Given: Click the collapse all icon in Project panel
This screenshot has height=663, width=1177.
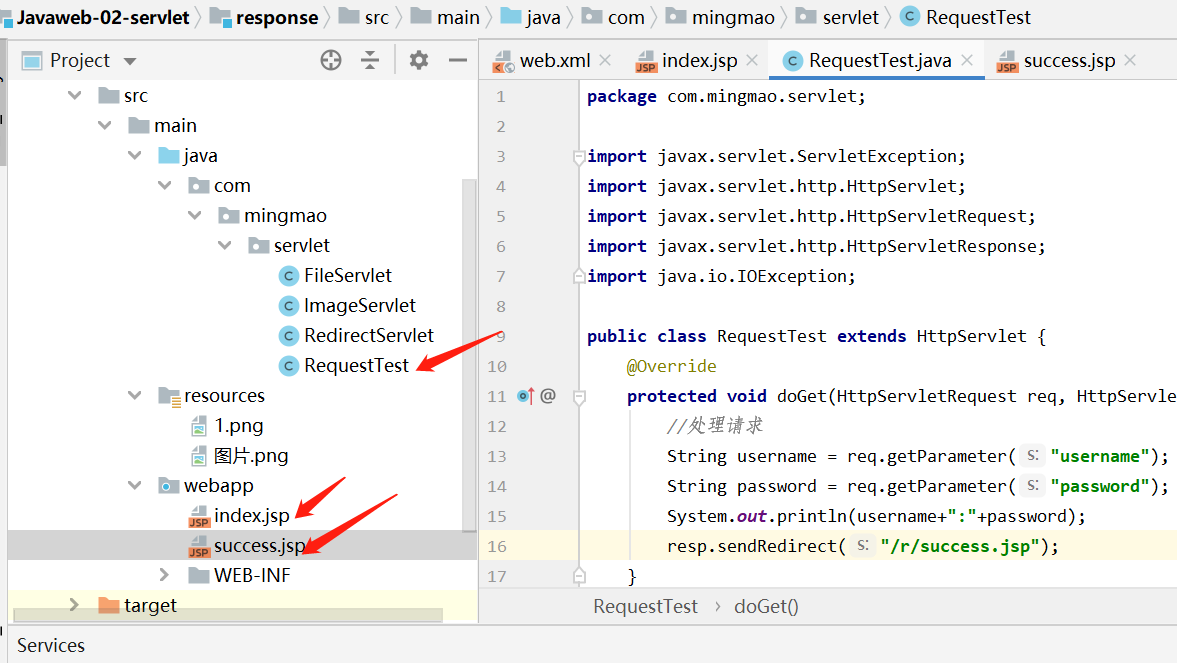Looking at the screenshot, I should 370,61.
